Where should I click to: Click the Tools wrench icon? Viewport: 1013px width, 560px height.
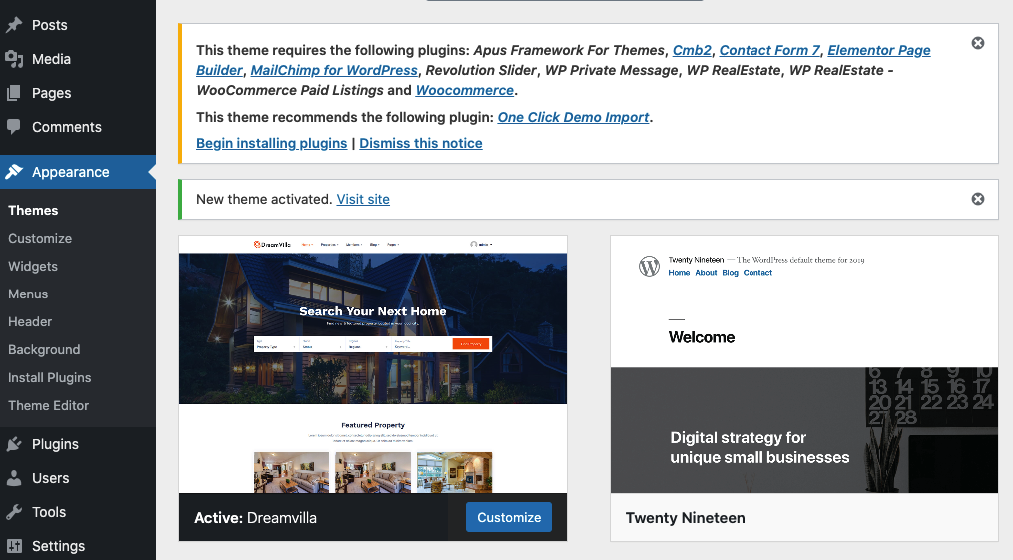pos(14,512)
